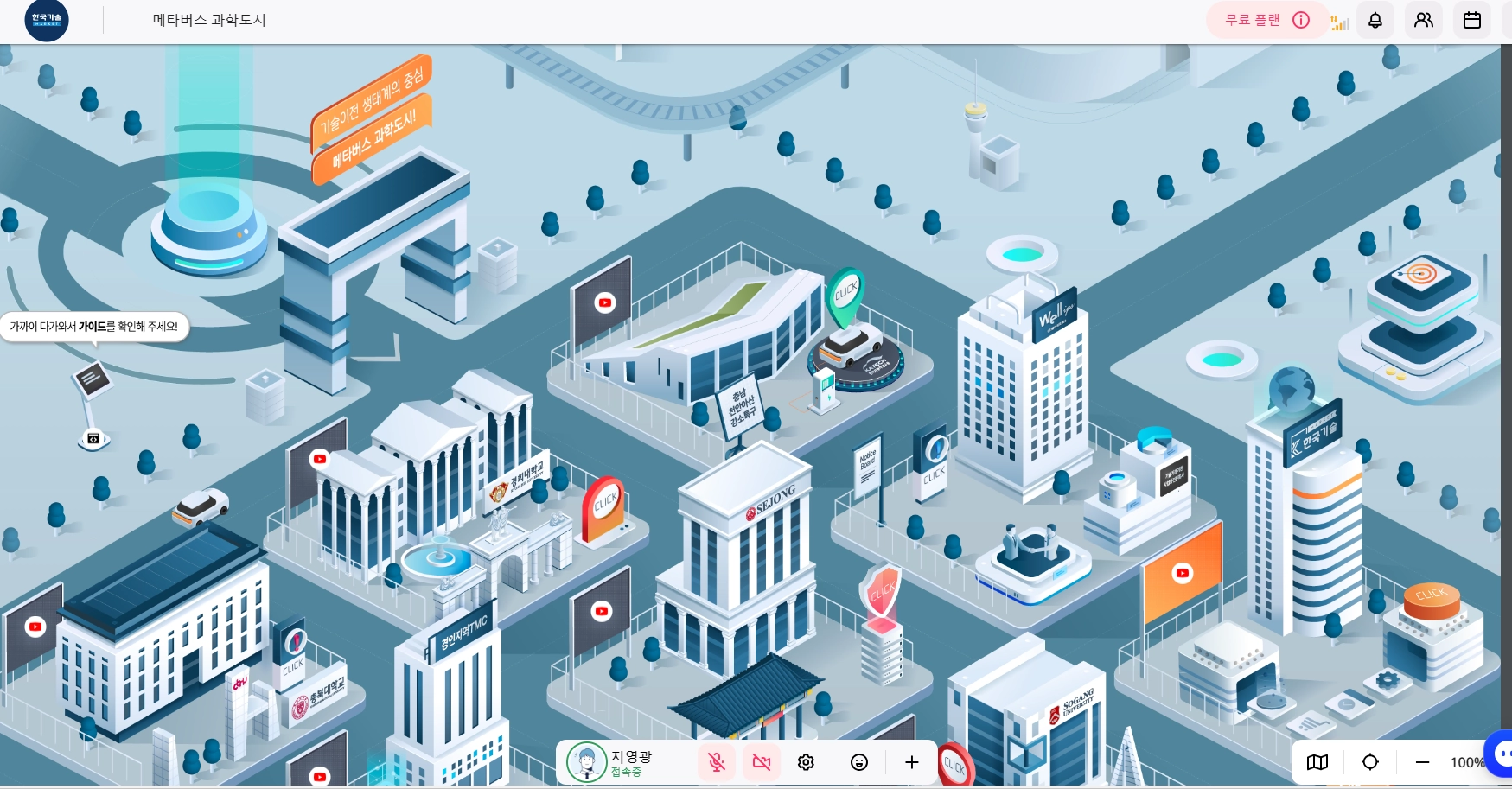Click the 충남 천안아산 강소특구 signboard

coord(741,407)
